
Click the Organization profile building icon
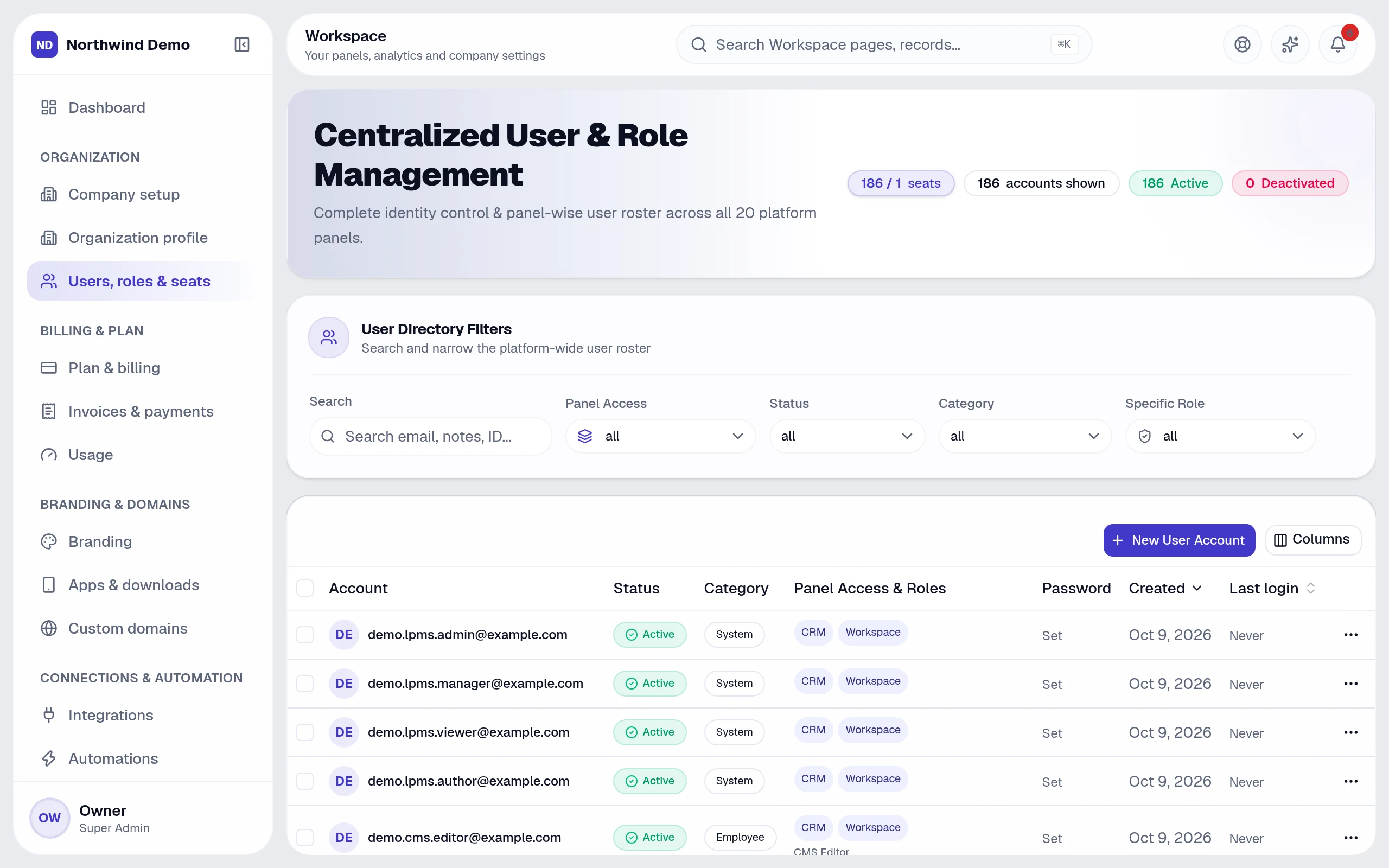point(49,238)
